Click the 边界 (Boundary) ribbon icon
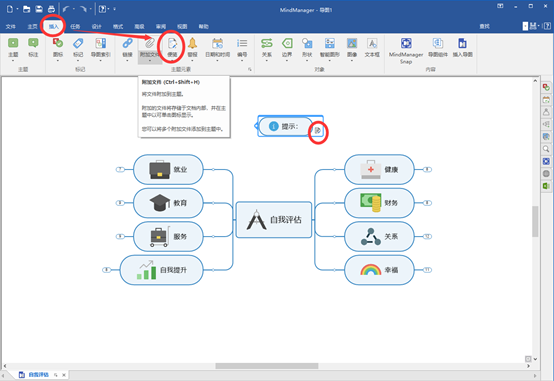Screen dimensions: 554x381 [x=287, y=43]
